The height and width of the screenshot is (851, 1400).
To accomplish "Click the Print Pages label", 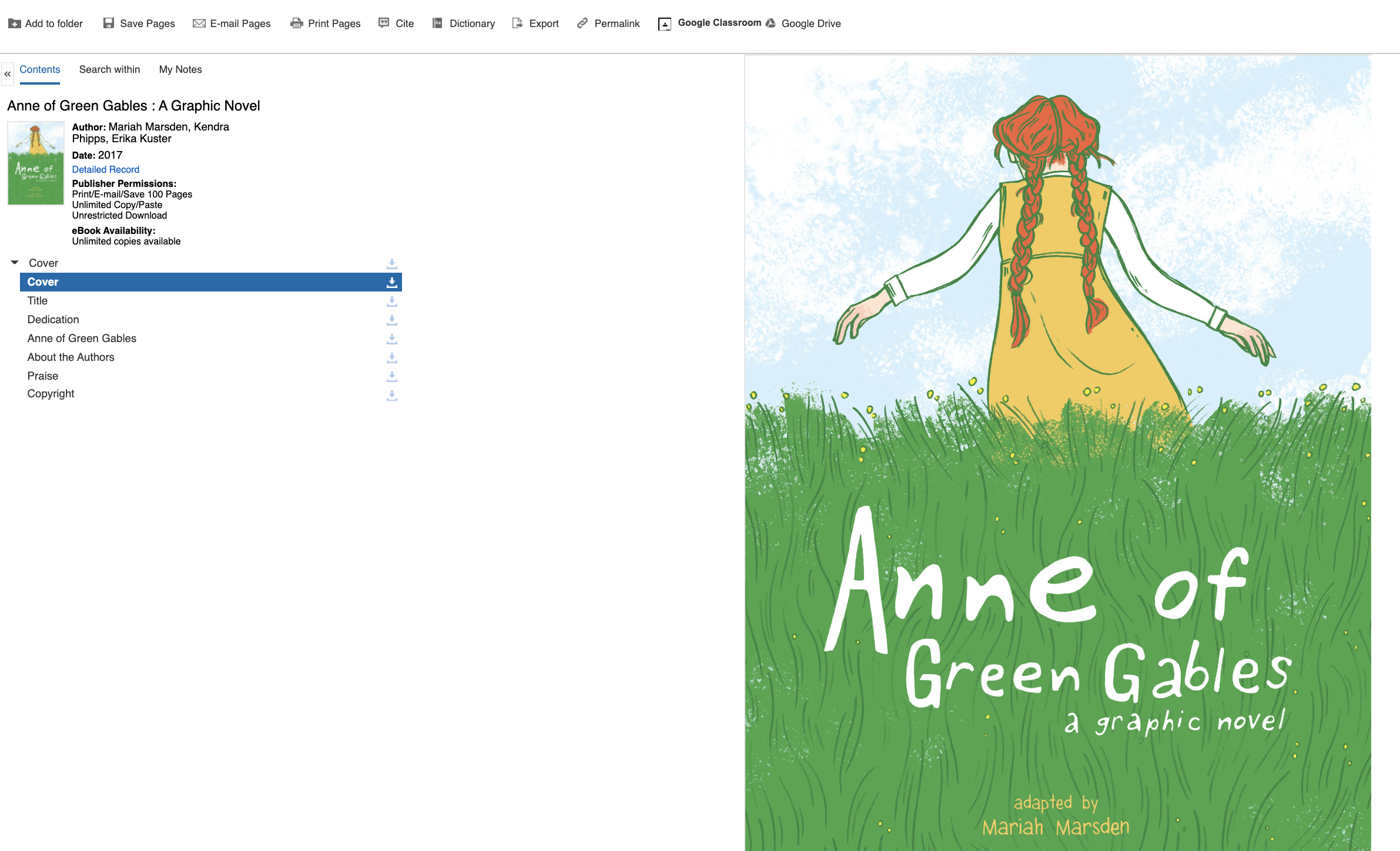I will 334,24.
